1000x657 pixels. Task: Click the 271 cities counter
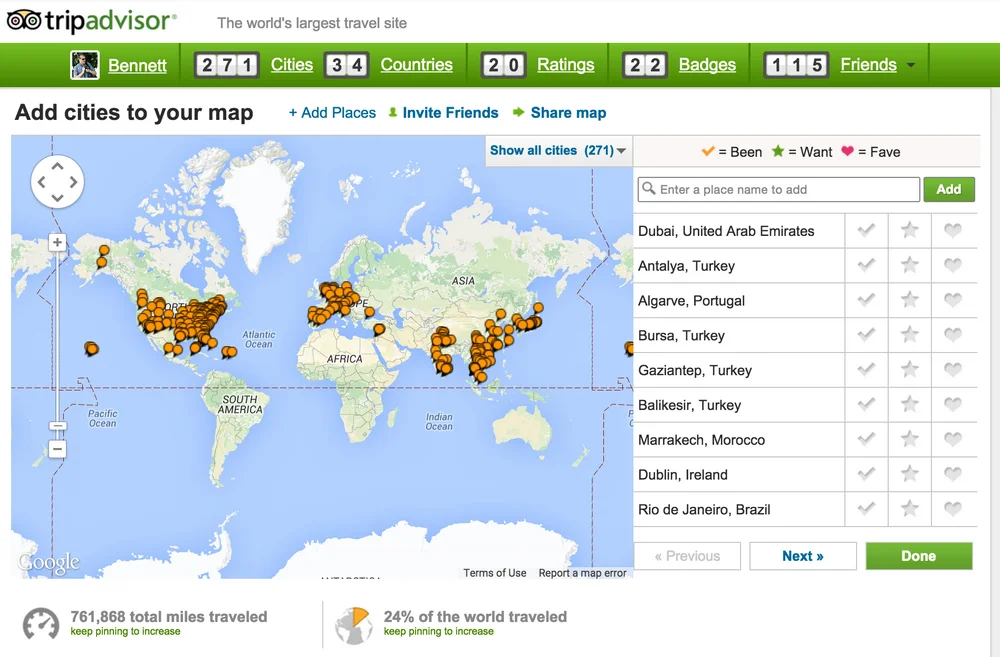pyautogui.click(x=226, y=65)
